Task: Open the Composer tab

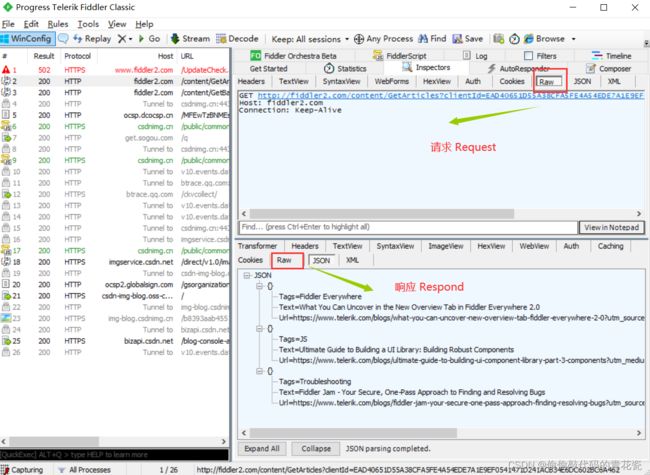Action: pos(609,68)
